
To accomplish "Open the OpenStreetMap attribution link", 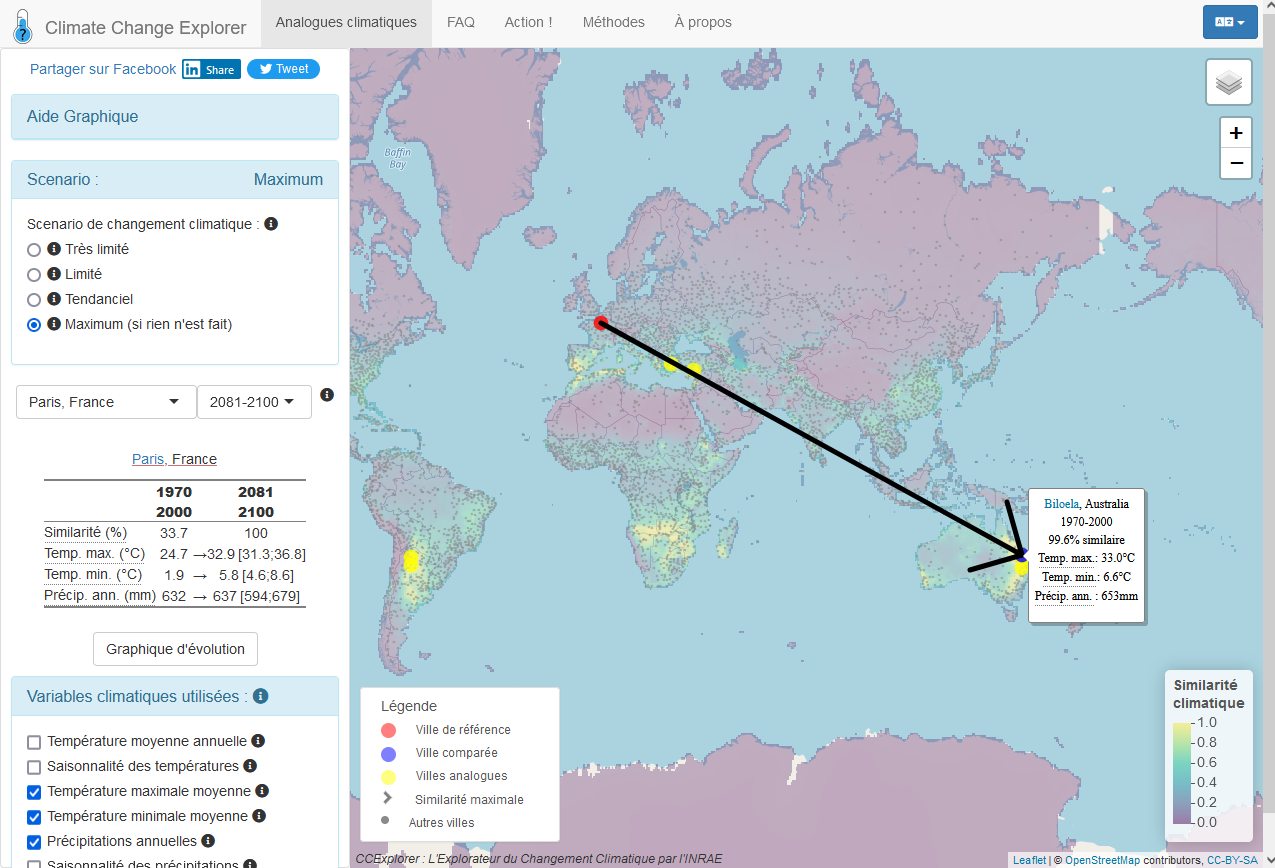I will 1103,860.
